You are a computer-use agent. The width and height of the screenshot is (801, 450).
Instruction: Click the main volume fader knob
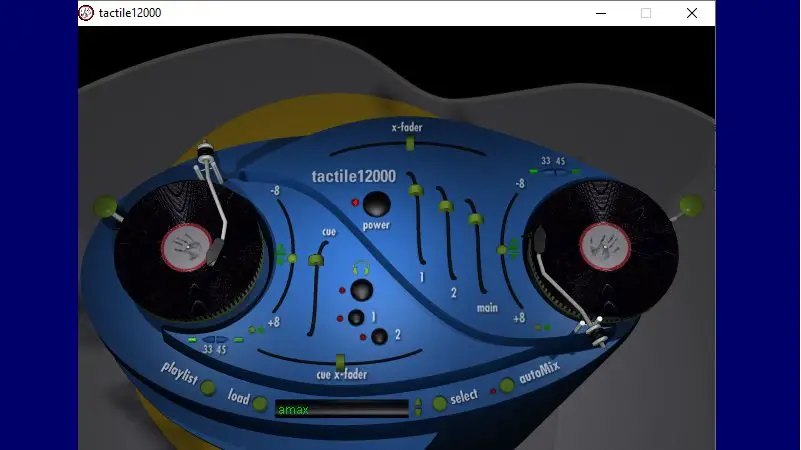[476, 219]
